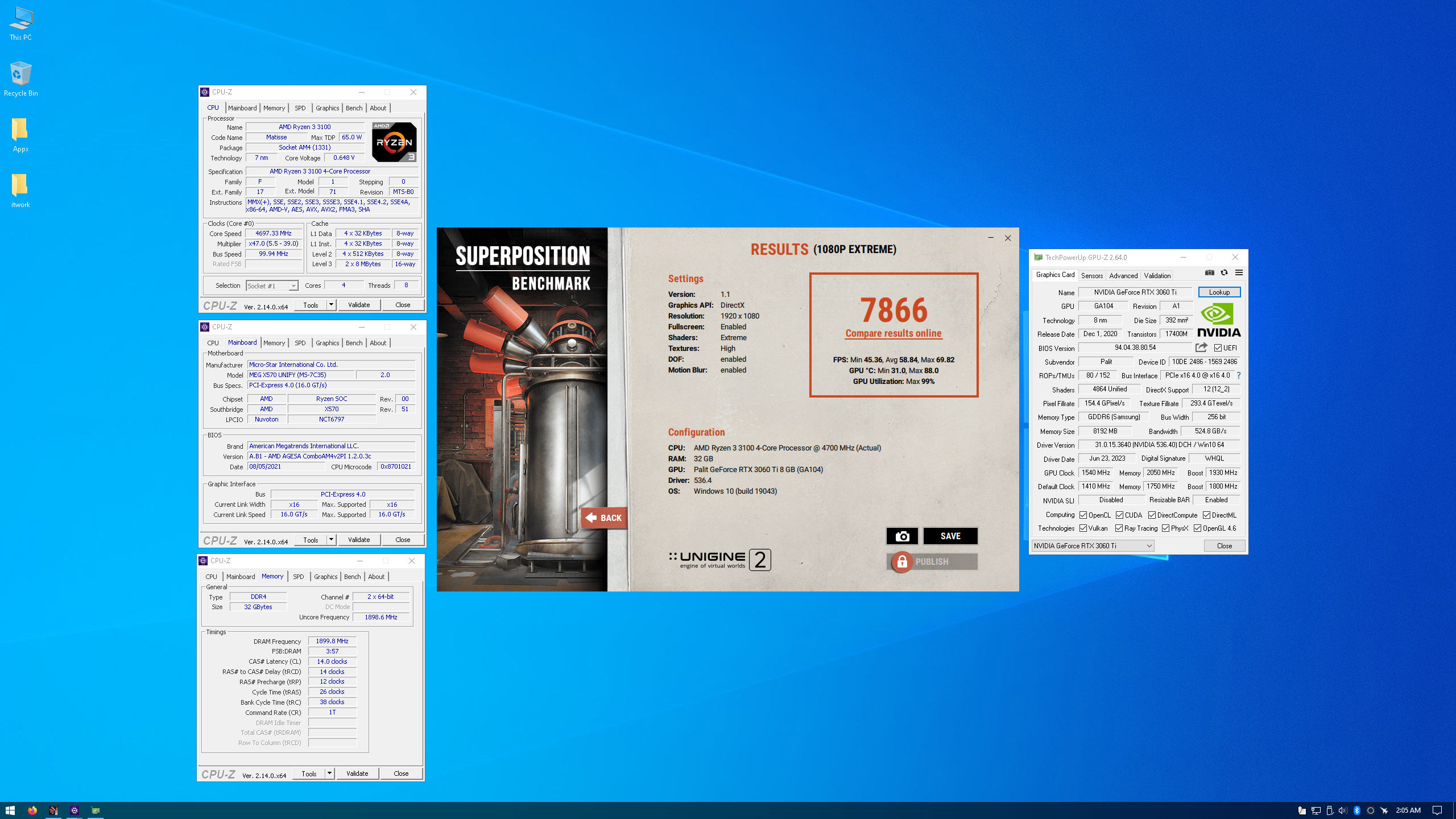Click the taskbar clock showing 2:05 AM
The image size is (1456, 819).
(1408, 810)
